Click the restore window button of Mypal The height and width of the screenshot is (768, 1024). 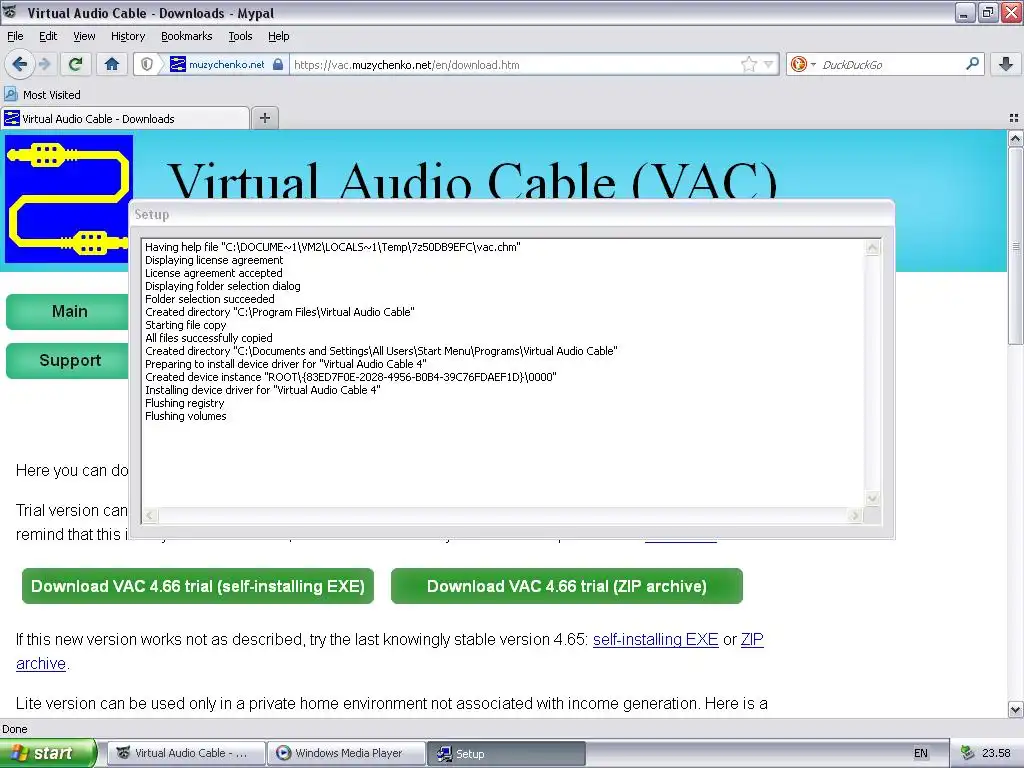click(987, 12)
